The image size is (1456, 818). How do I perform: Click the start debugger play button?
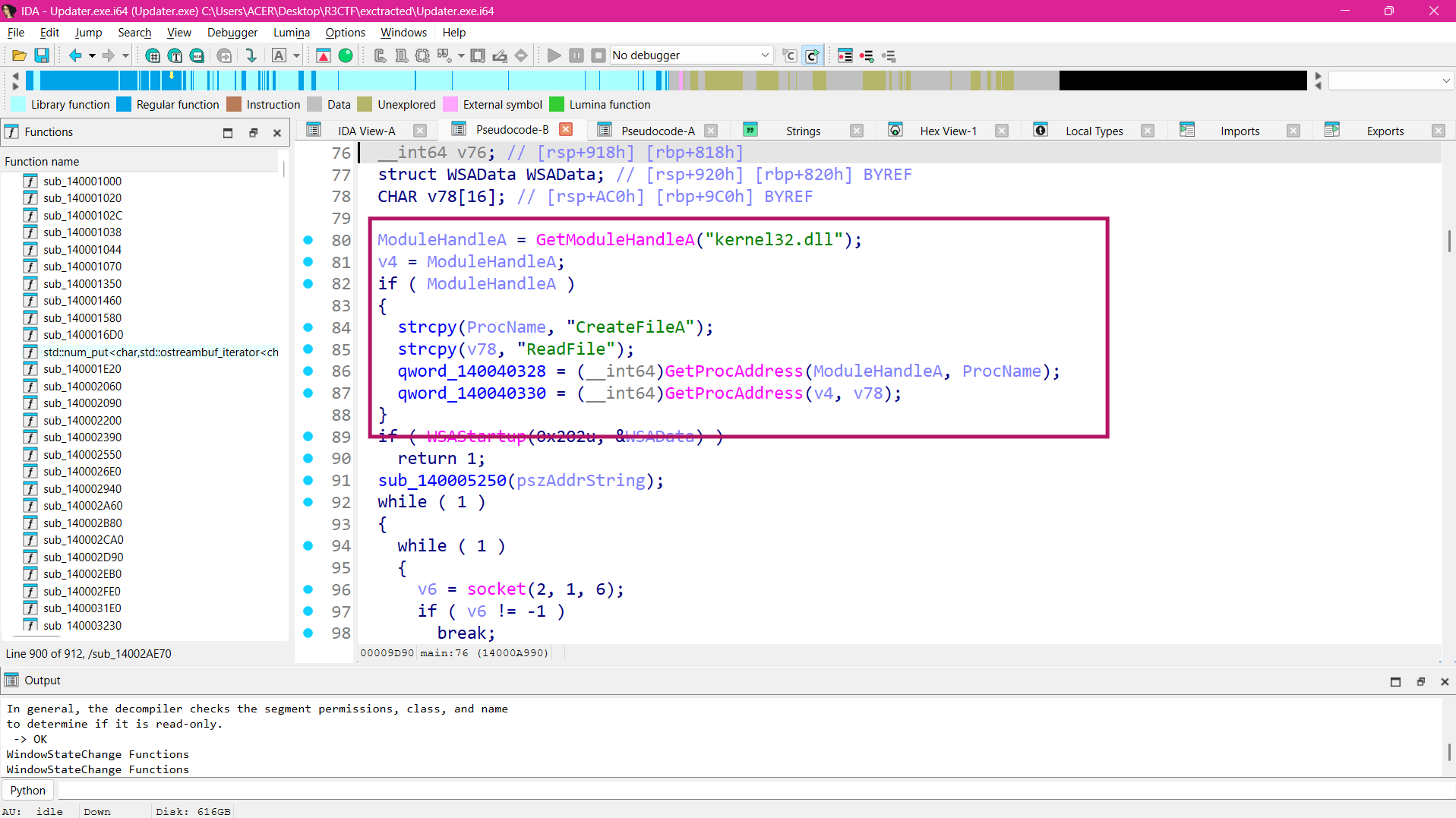[554, 55]
